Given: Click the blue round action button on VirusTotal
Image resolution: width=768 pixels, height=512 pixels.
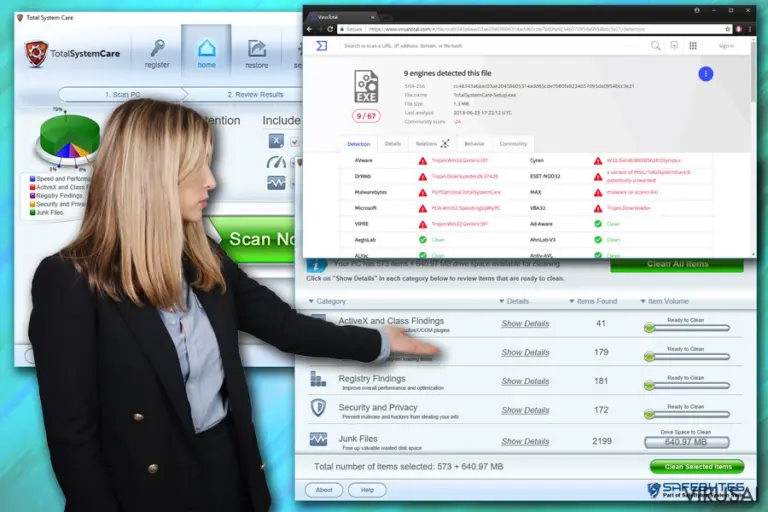Looking at the screenshot, I should [706, 74].
